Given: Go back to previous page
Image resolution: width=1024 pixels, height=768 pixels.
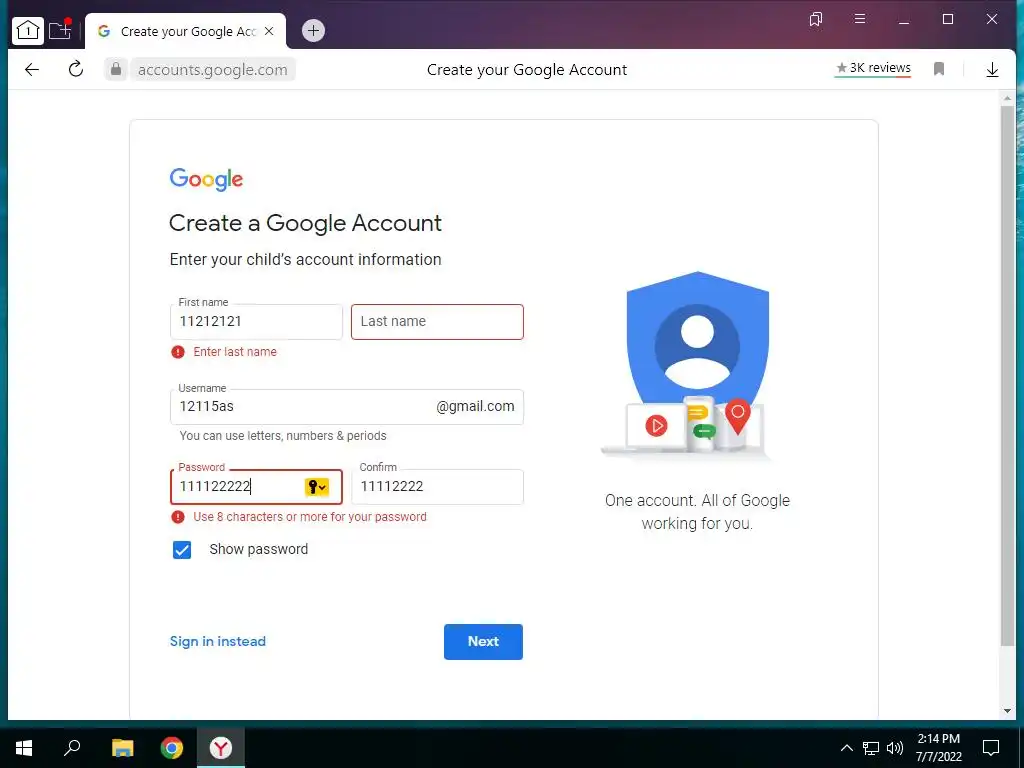Looking at the screenshot, I should pos(31,69).
